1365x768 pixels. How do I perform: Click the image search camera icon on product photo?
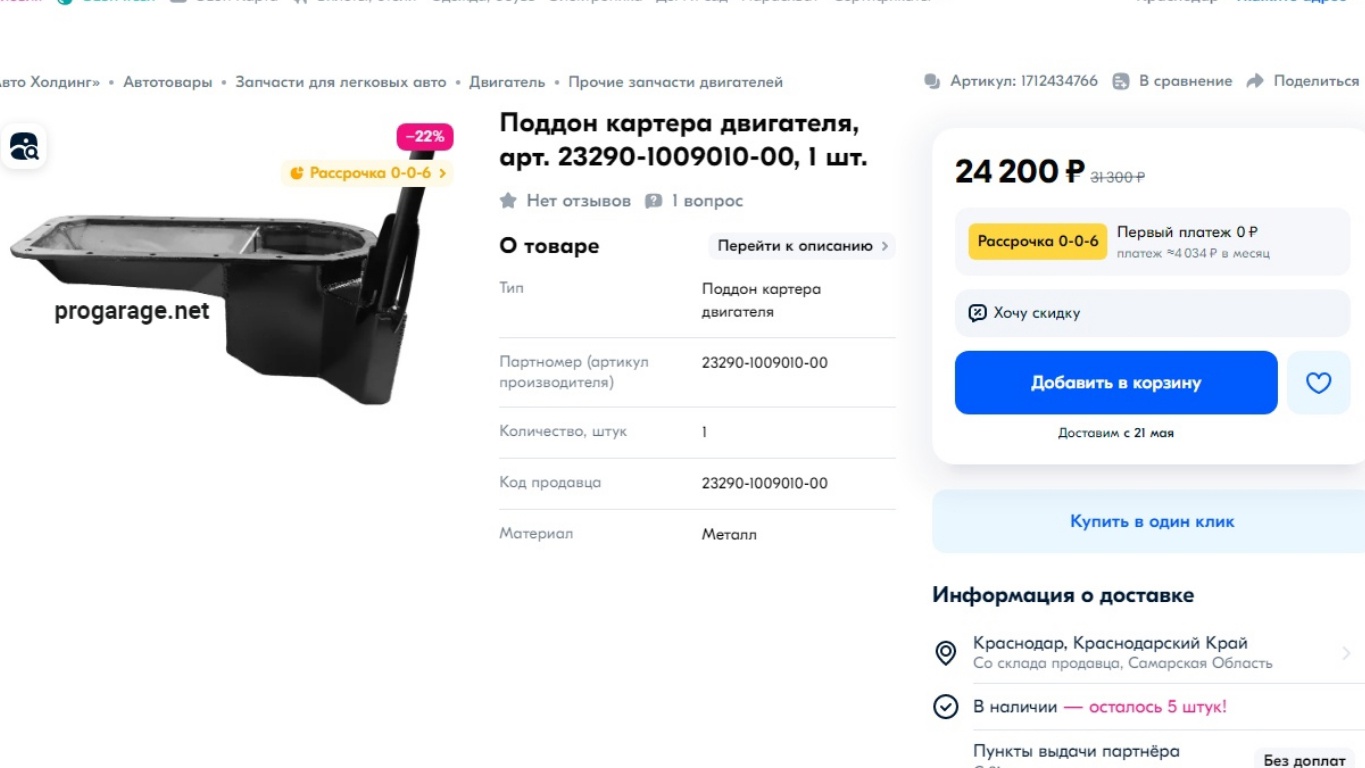click(x=24, y=146)
